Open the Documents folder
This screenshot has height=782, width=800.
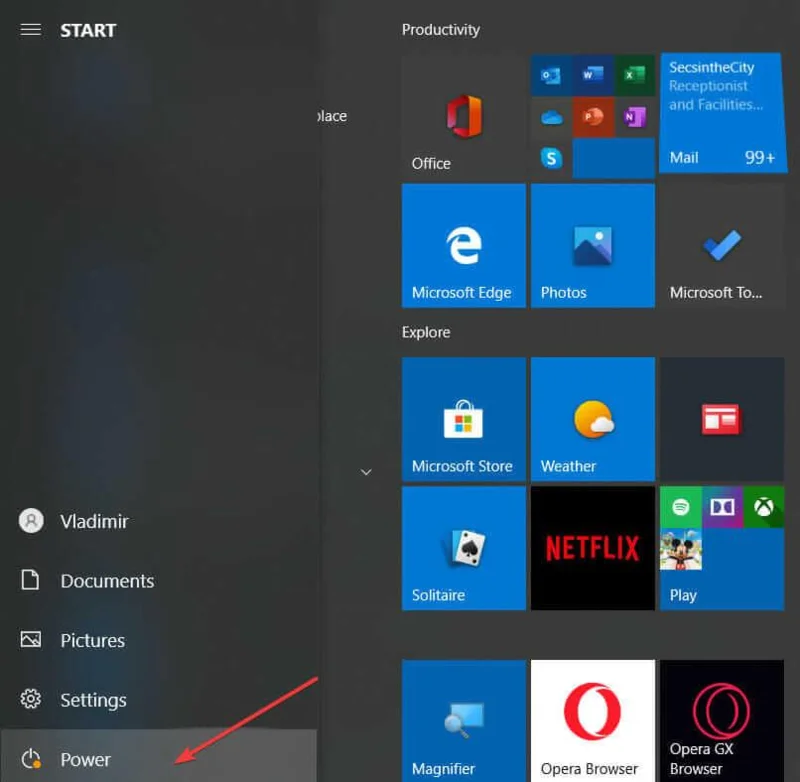tap(158, 581)
